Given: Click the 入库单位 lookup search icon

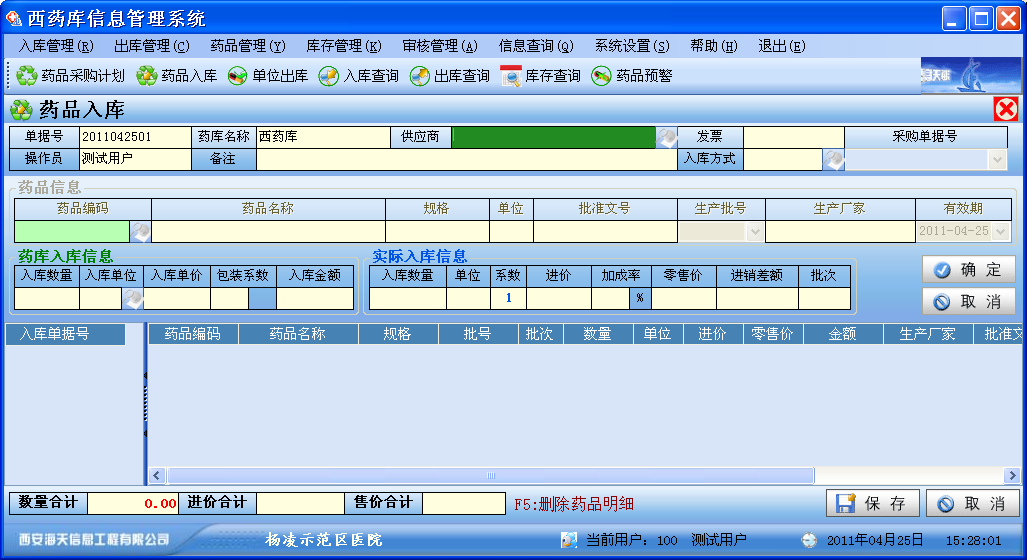Looking at the screenshot, I should point(132,298).
